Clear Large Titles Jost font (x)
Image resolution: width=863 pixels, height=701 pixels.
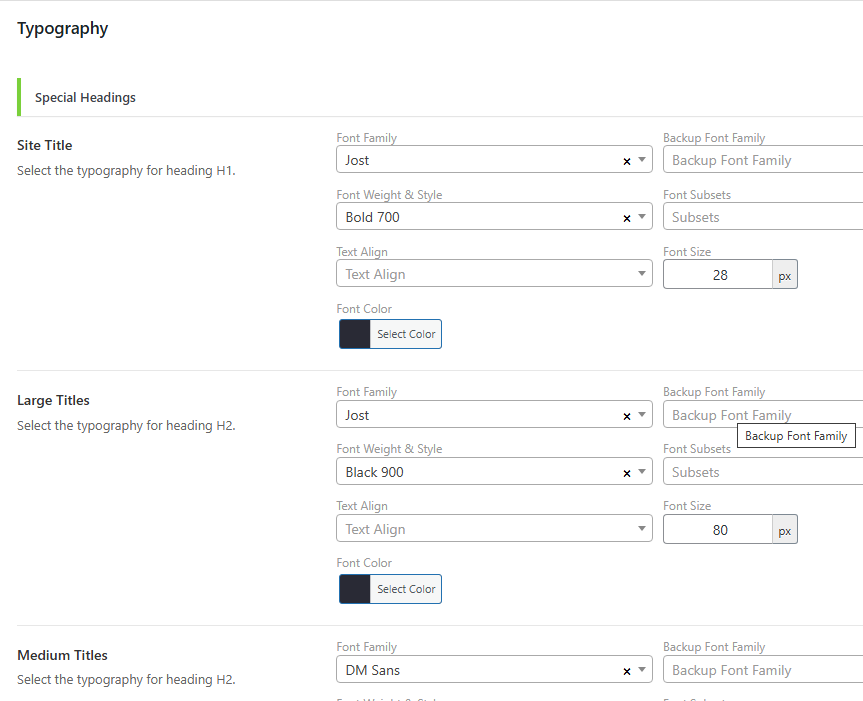(627, 416)
